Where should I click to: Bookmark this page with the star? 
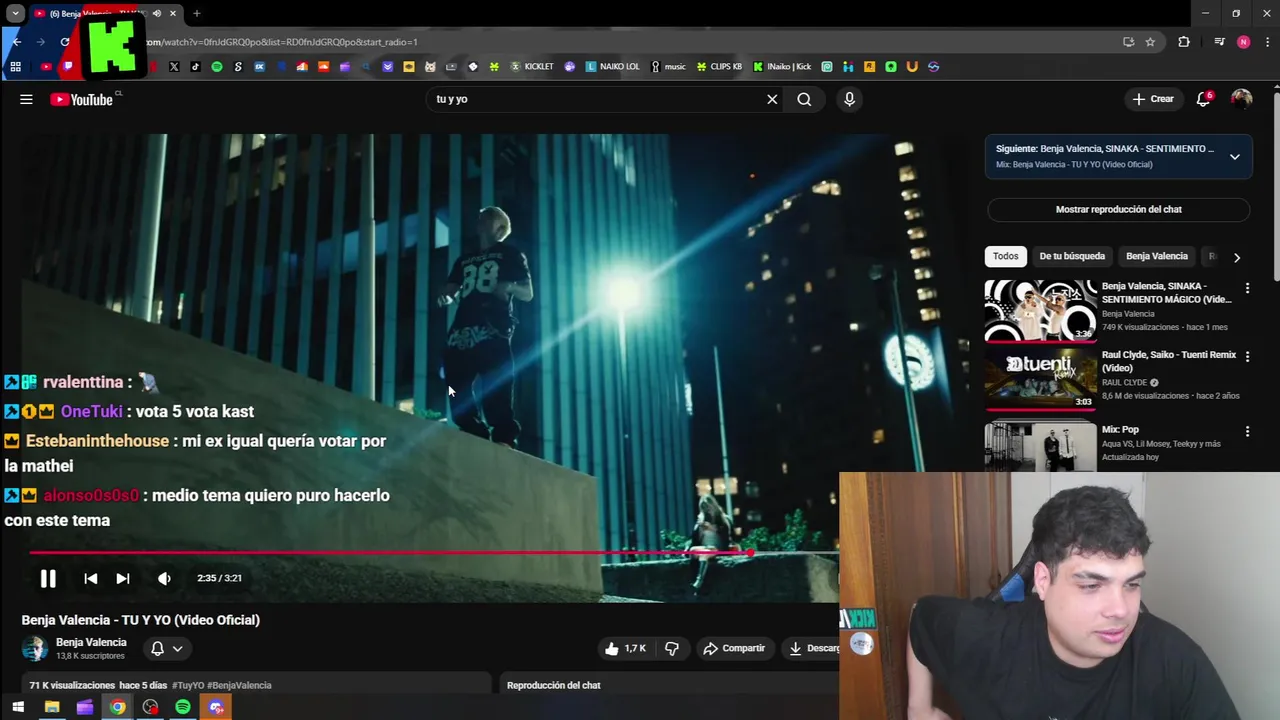[x=1150, y=42]
